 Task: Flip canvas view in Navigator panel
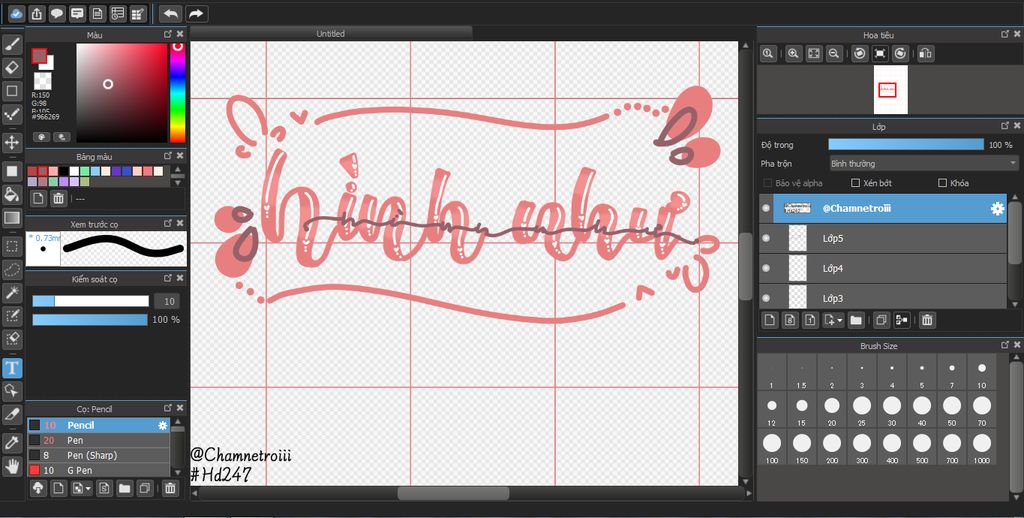pos(925,54)
